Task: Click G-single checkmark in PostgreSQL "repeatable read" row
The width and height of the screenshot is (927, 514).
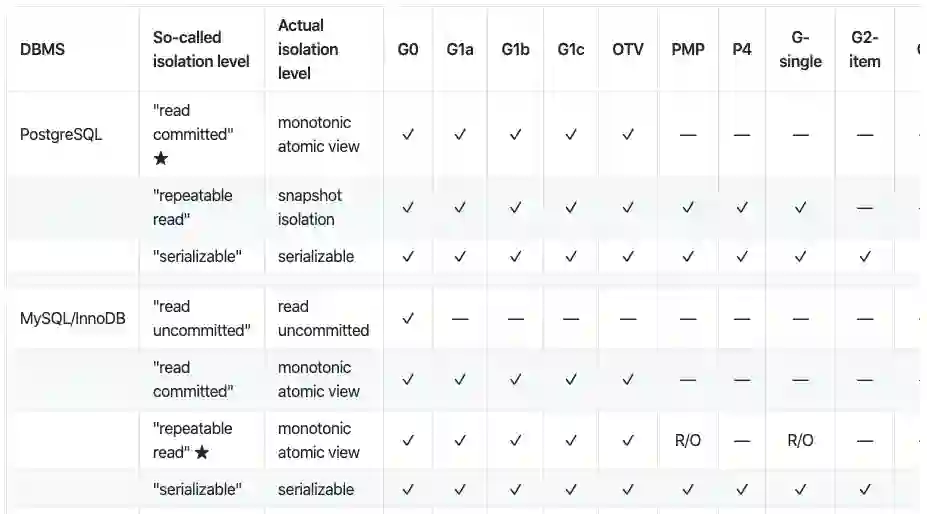Action: click(x=800, y=208)
